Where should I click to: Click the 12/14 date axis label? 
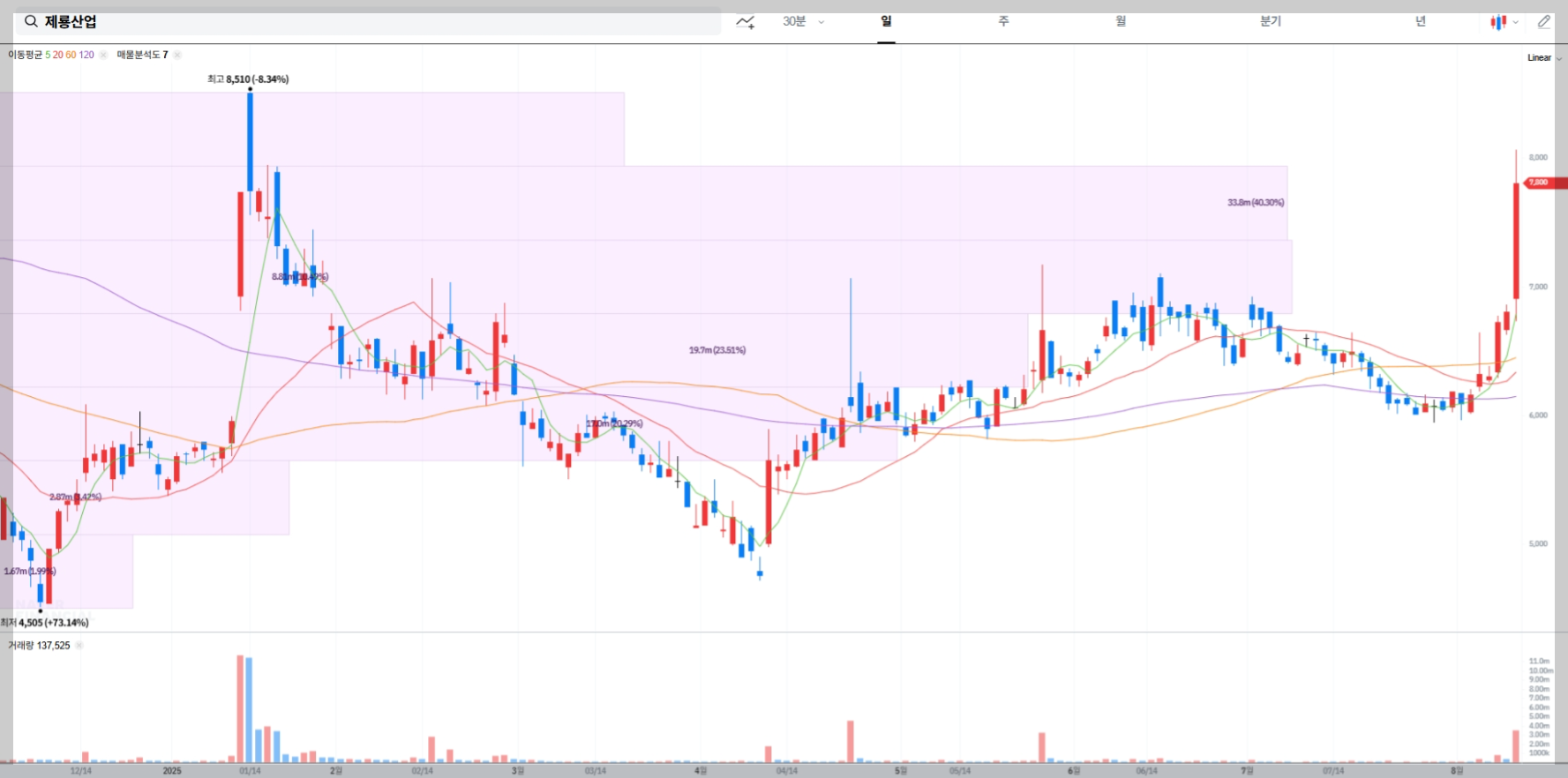[80, 771]
